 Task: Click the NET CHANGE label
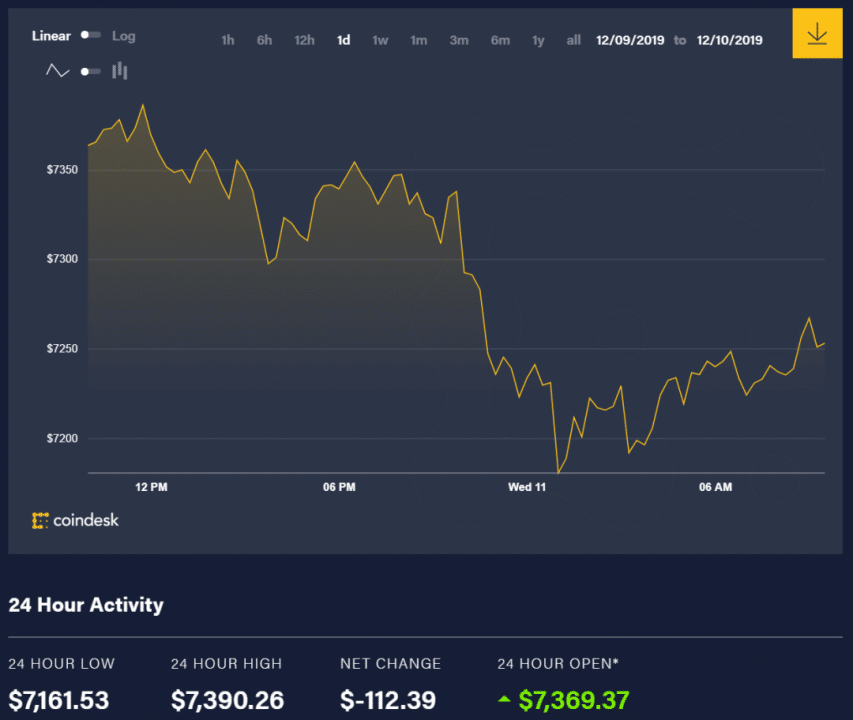pos(391,664)
